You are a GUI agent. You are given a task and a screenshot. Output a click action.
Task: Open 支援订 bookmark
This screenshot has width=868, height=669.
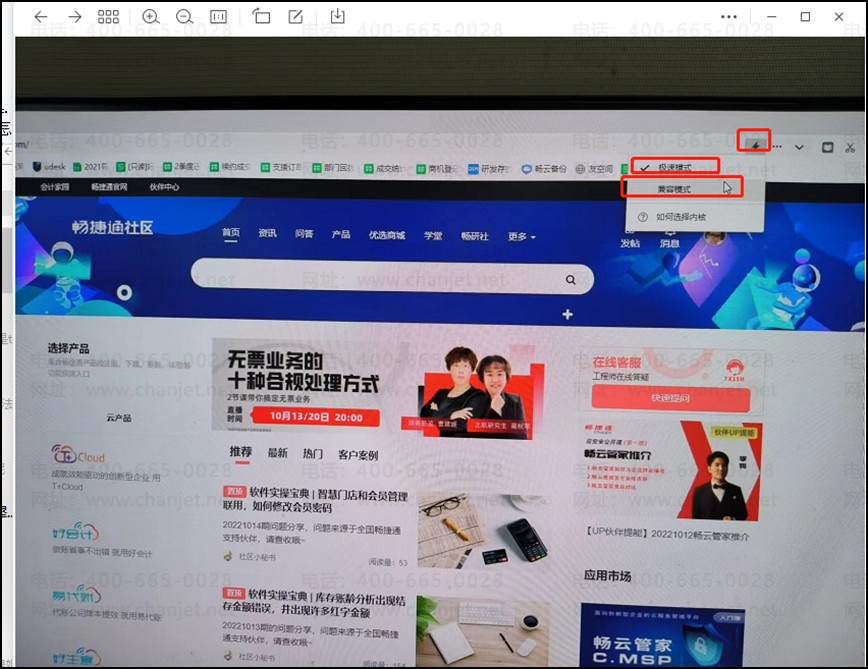(x=281, y=167)
